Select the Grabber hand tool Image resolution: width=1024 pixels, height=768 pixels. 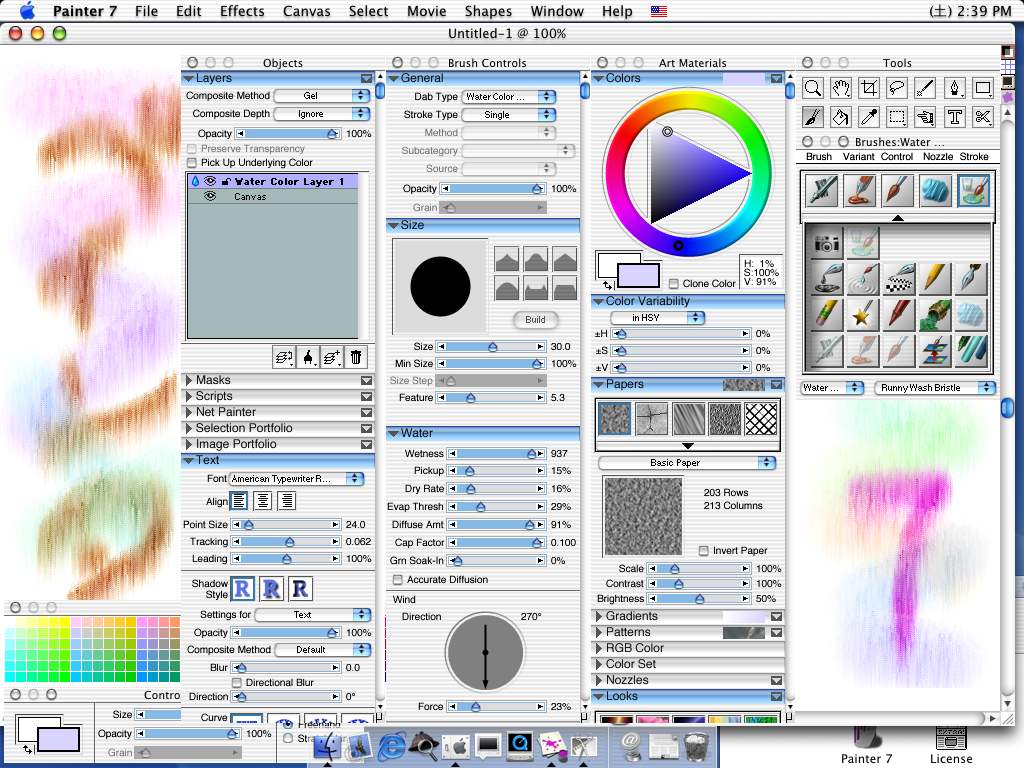click(841, 88)
